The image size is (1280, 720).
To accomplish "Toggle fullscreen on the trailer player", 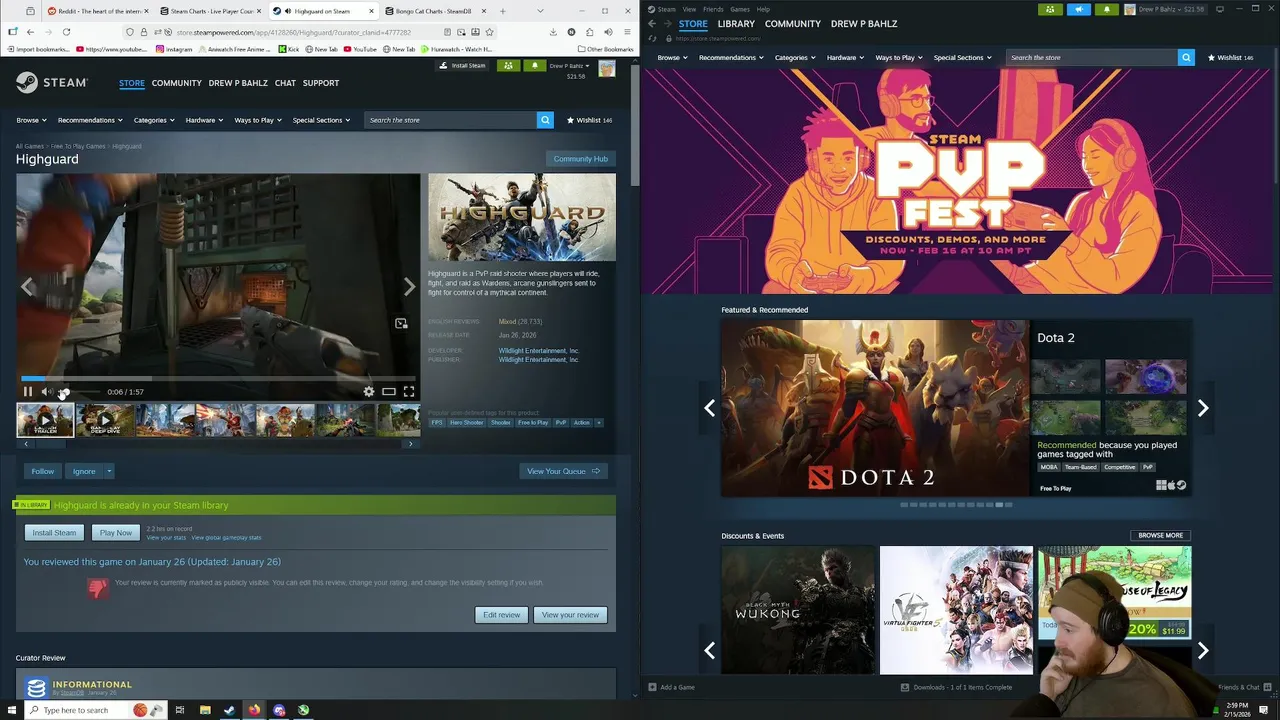I will pos(409,392).
